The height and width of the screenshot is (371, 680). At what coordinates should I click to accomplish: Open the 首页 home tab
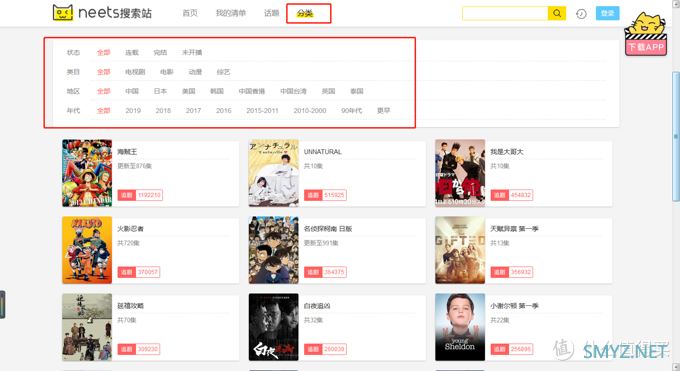tap(190, 13)
